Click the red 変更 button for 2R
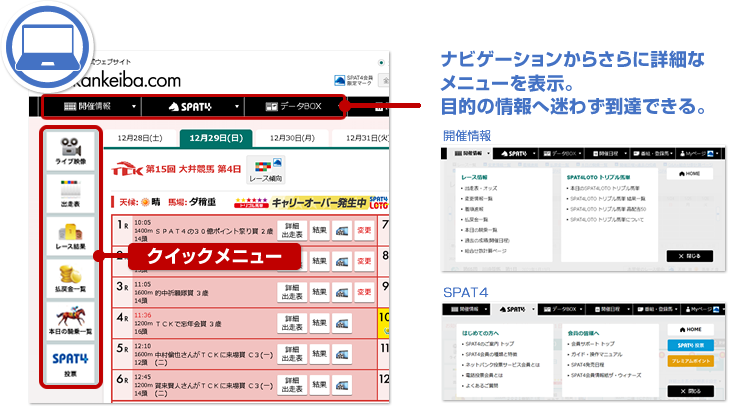 point(364,261)
